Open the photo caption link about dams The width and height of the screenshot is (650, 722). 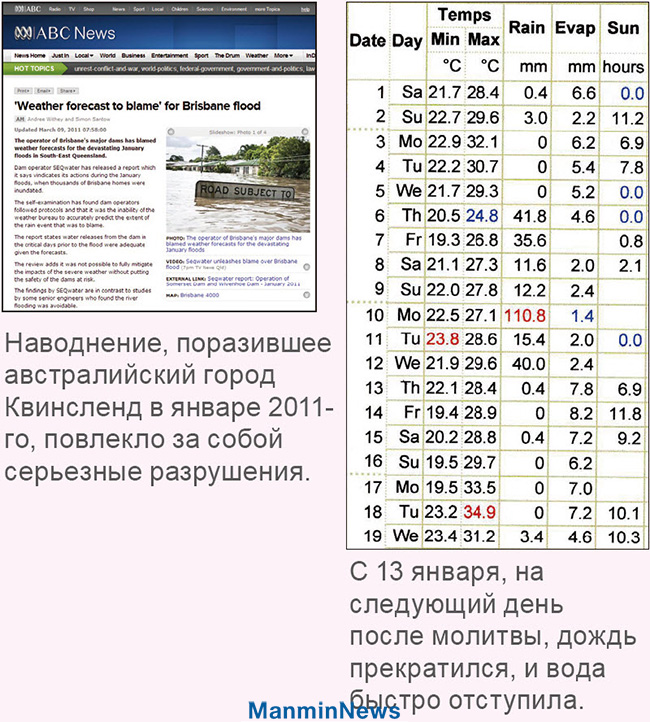(234, 244)
